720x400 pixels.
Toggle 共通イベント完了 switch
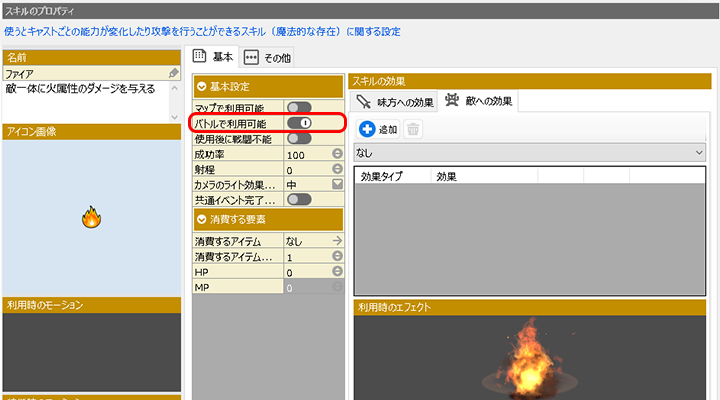(x=299, y=199)
